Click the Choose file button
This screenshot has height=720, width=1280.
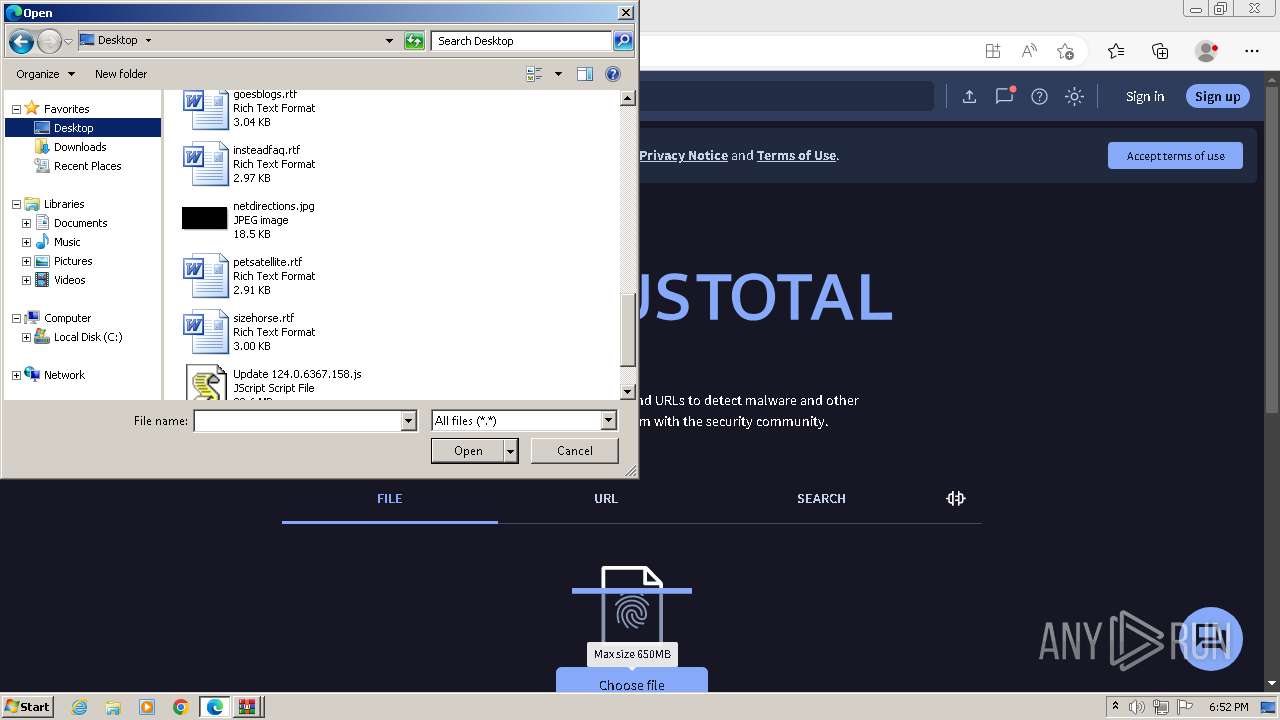point(632,682)
